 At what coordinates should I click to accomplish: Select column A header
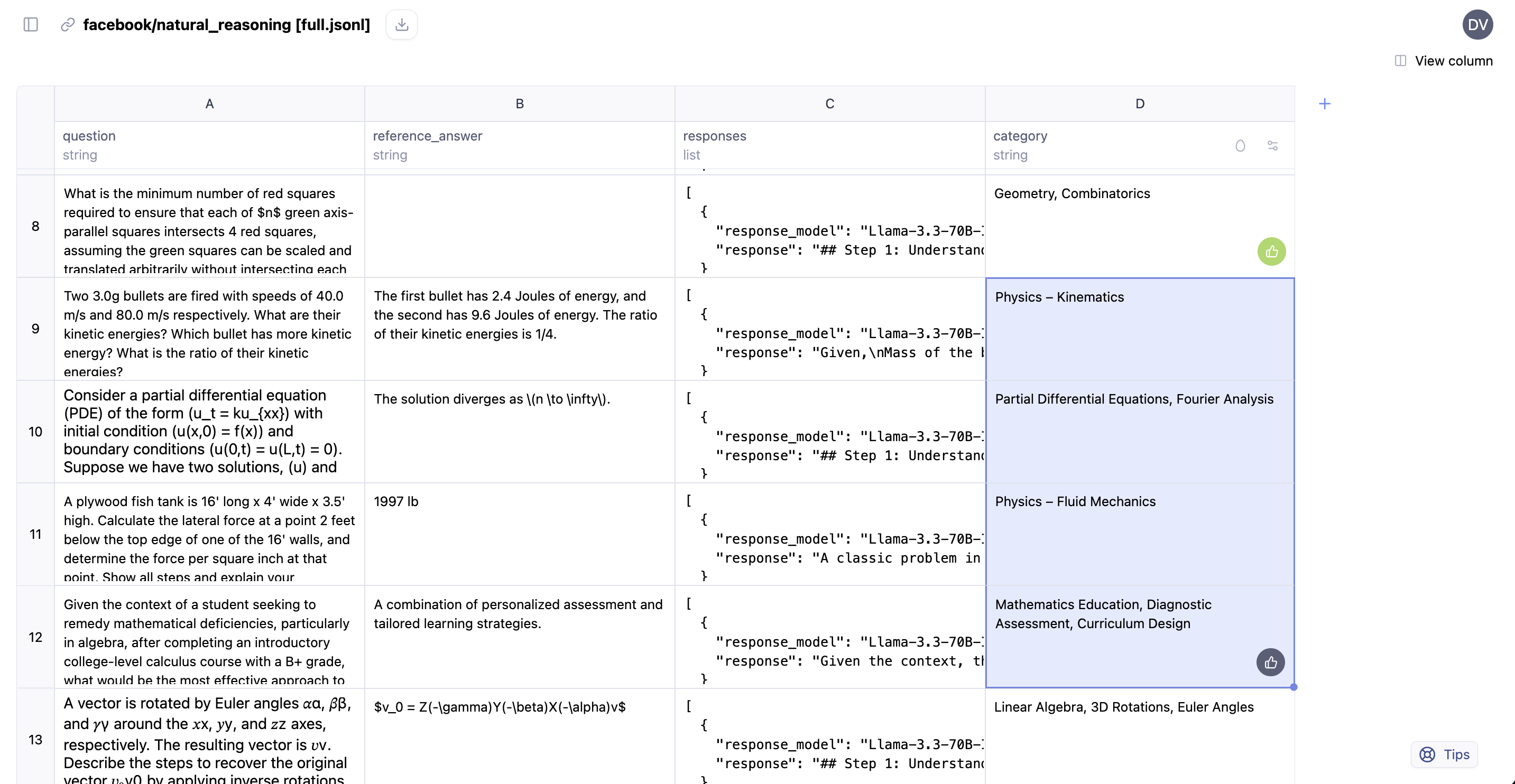click(x=209, y=104)
